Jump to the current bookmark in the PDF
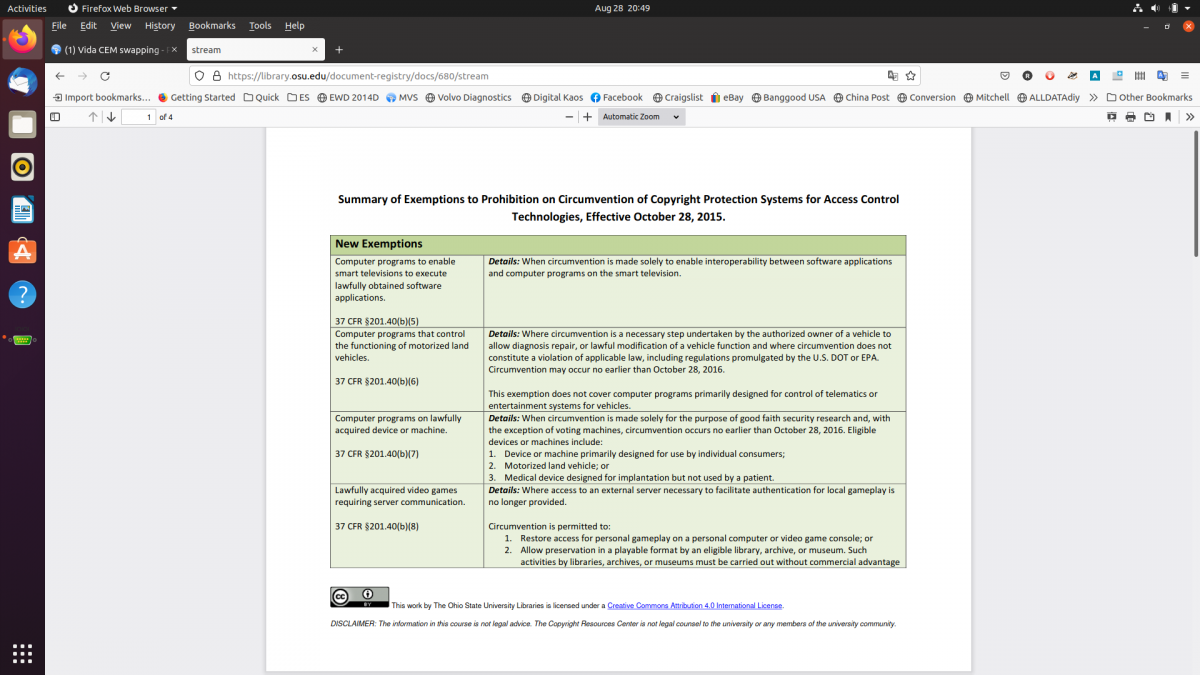This screenshot has height=675, width=1200. (x=1170, y=116)
